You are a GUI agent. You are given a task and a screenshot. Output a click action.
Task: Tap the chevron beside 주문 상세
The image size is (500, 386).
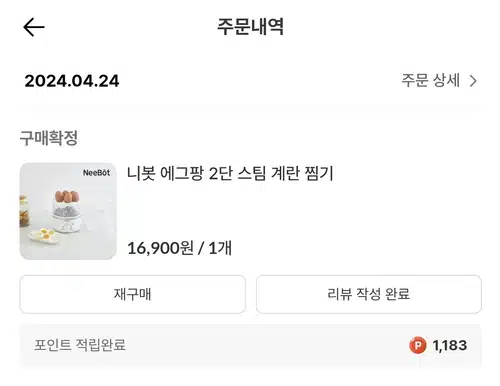click(473, 81)
